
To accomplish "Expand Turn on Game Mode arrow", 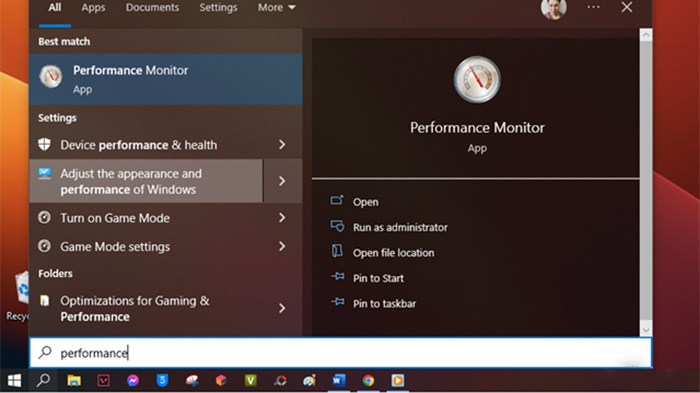I will coord(282,217).
